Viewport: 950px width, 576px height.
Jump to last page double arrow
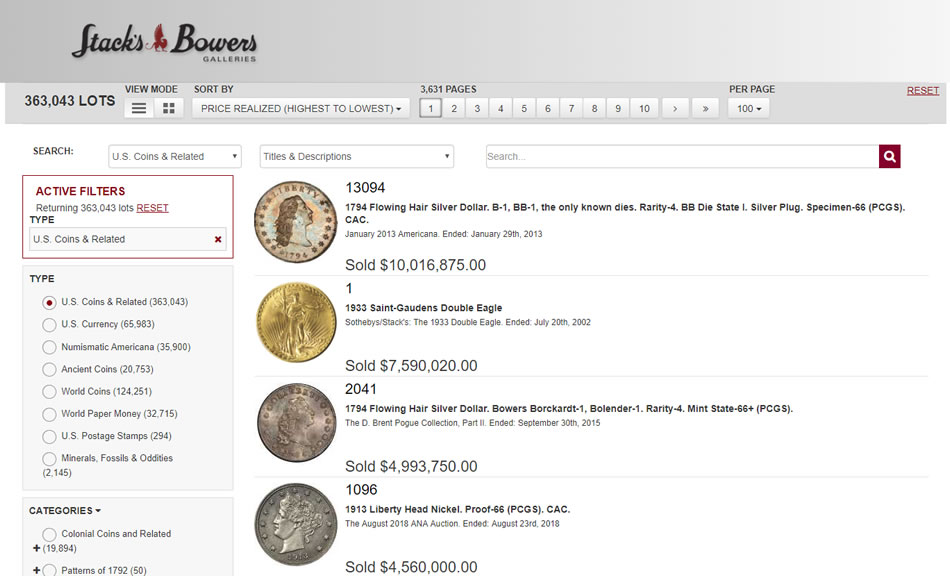(x=705, y=108)
